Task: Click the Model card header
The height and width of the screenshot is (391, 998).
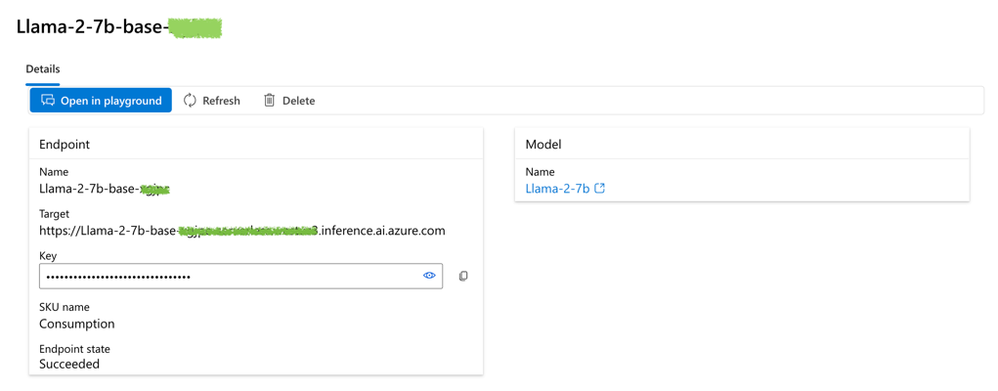Action: [x=544, y=145]
